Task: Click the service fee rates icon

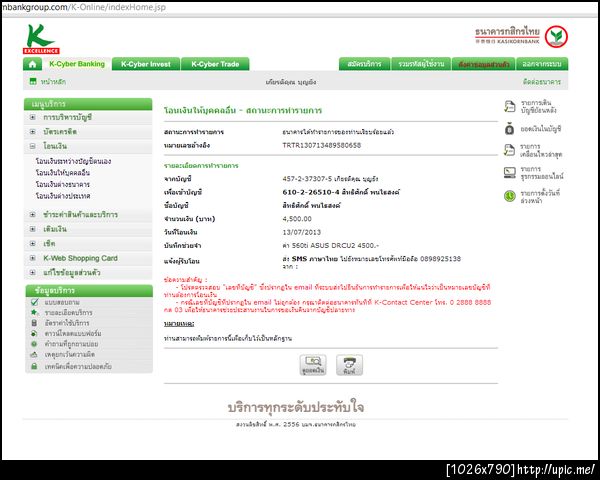Action: [34, 323]
